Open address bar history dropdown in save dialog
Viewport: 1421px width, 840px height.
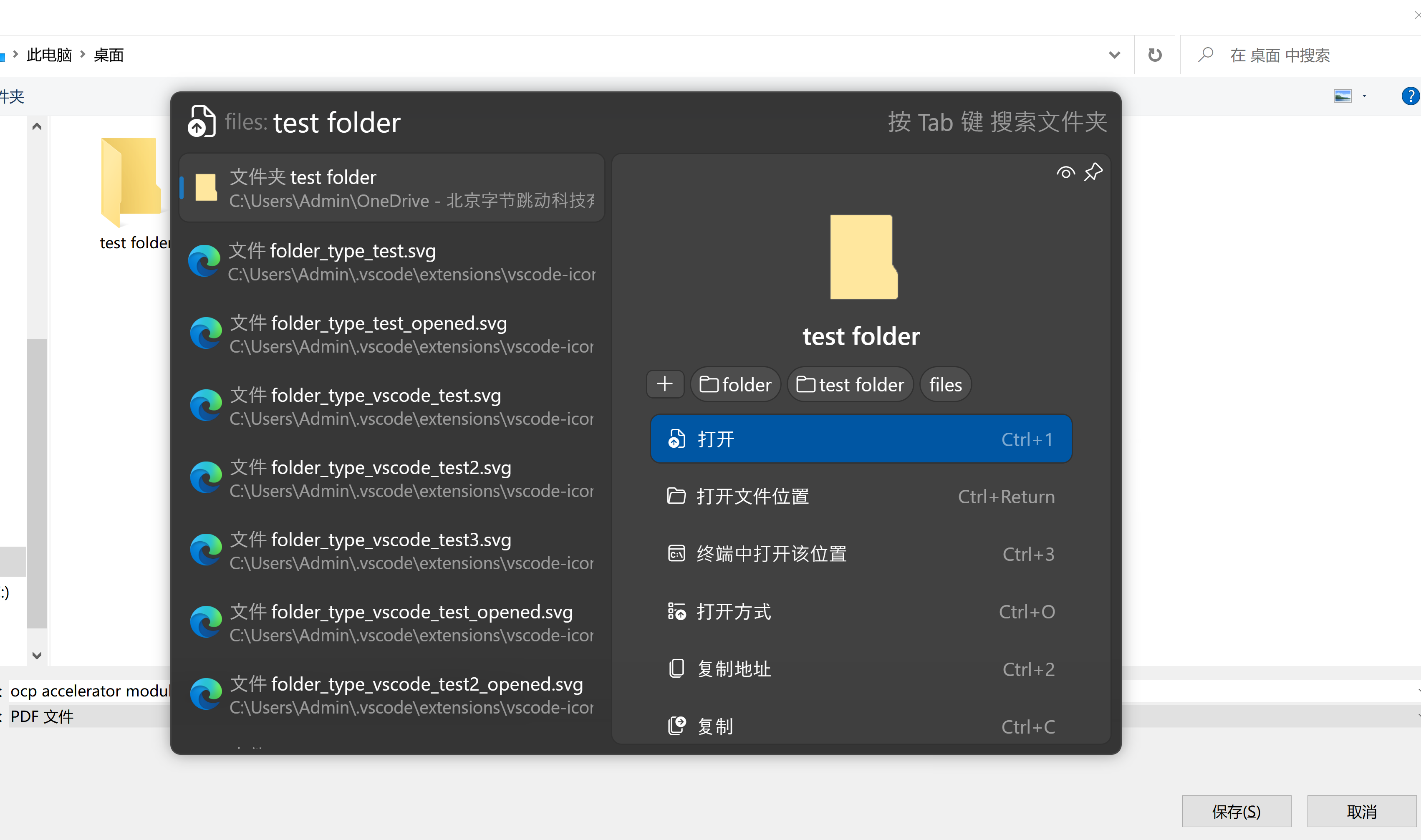[x=1114, y=55]
